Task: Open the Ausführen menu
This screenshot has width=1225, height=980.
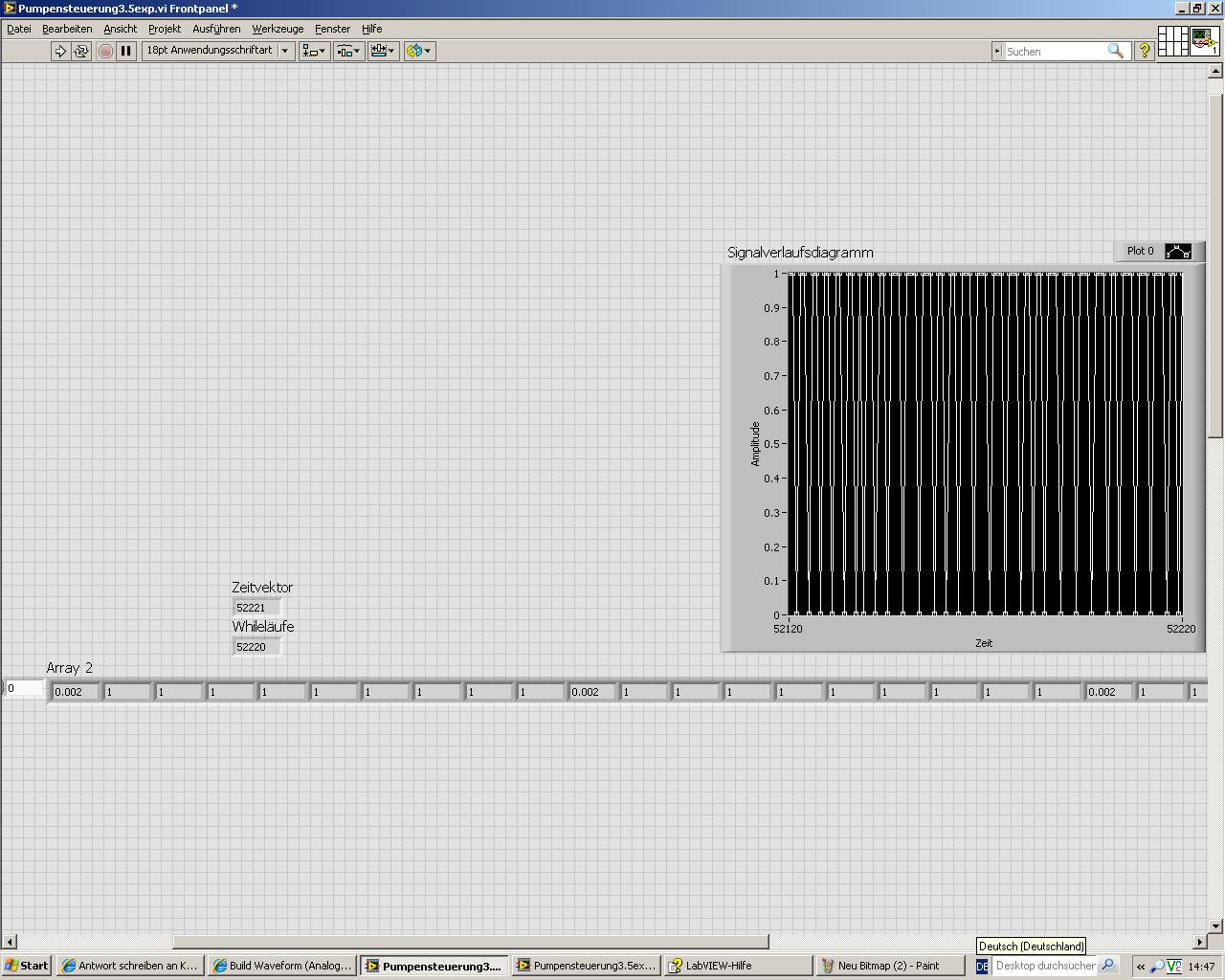Action: 216,29
